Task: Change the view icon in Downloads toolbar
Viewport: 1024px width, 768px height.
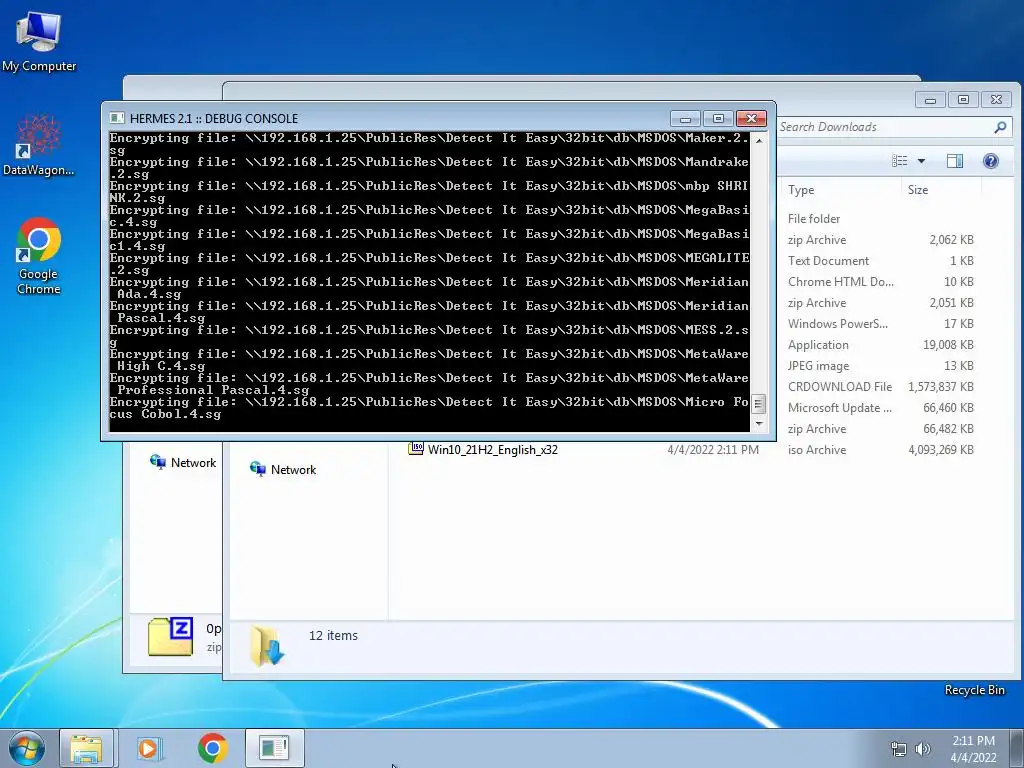Action: [x=900, y=161]
